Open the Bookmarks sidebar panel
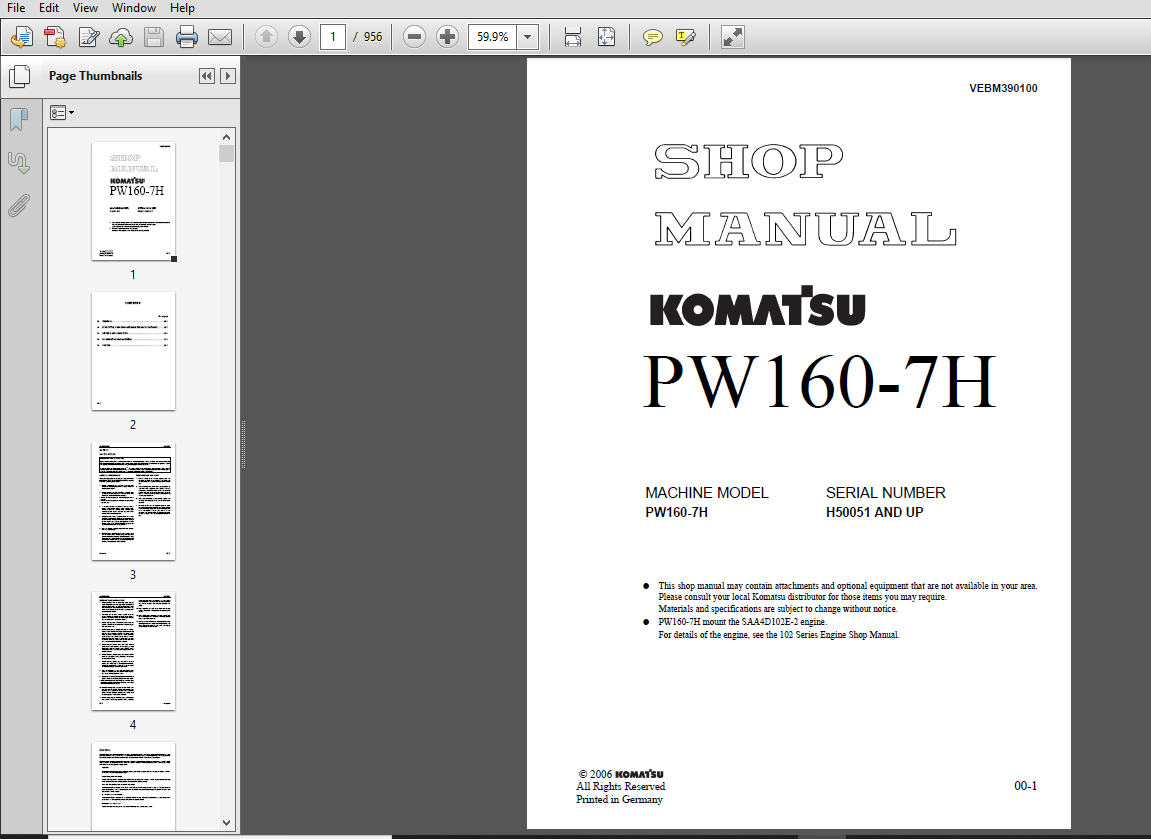Viewport: 1151px width, 839px height. pyautogui.click(x=19, y=119)
